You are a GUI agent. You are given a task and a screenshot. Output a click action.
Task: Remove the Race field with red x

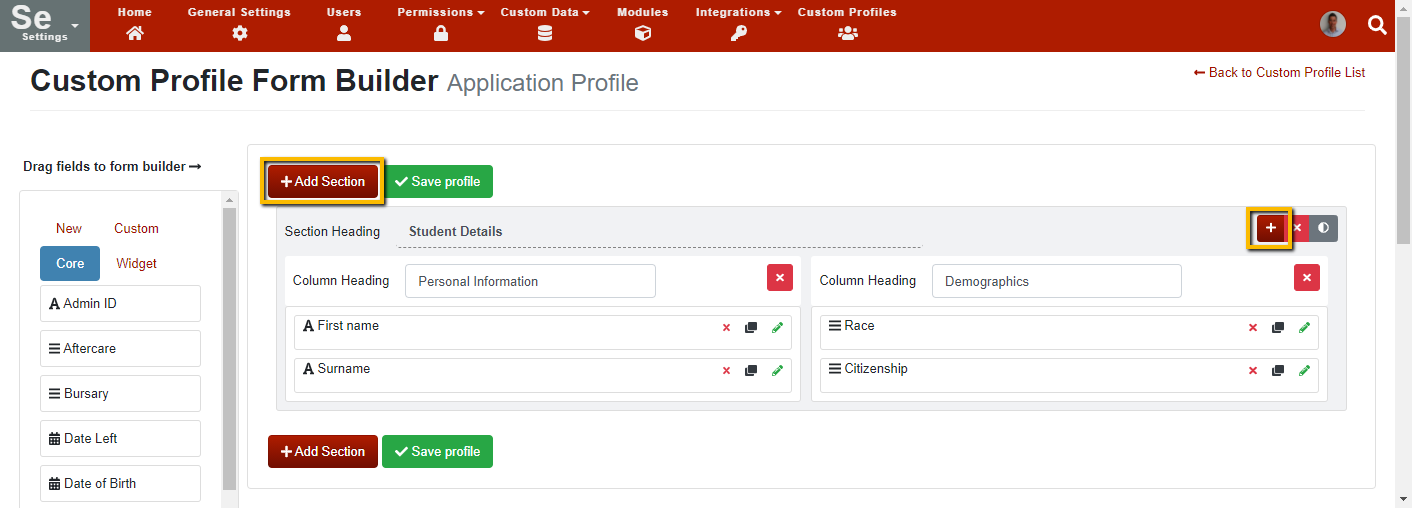click(1252, 328)
